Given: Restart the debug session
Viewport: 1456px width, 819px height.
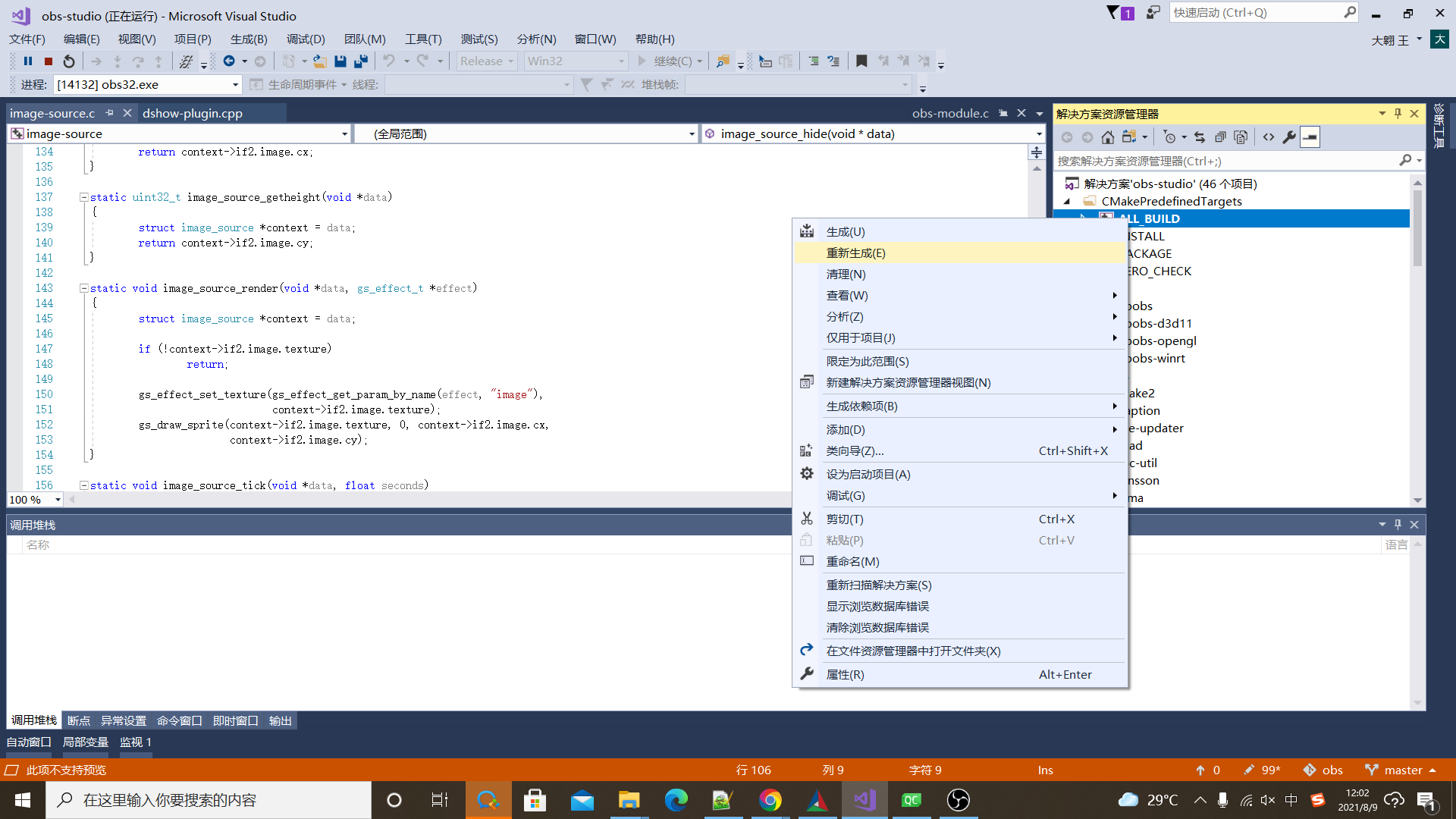Looking at the screenshot, I should [69, 61].
